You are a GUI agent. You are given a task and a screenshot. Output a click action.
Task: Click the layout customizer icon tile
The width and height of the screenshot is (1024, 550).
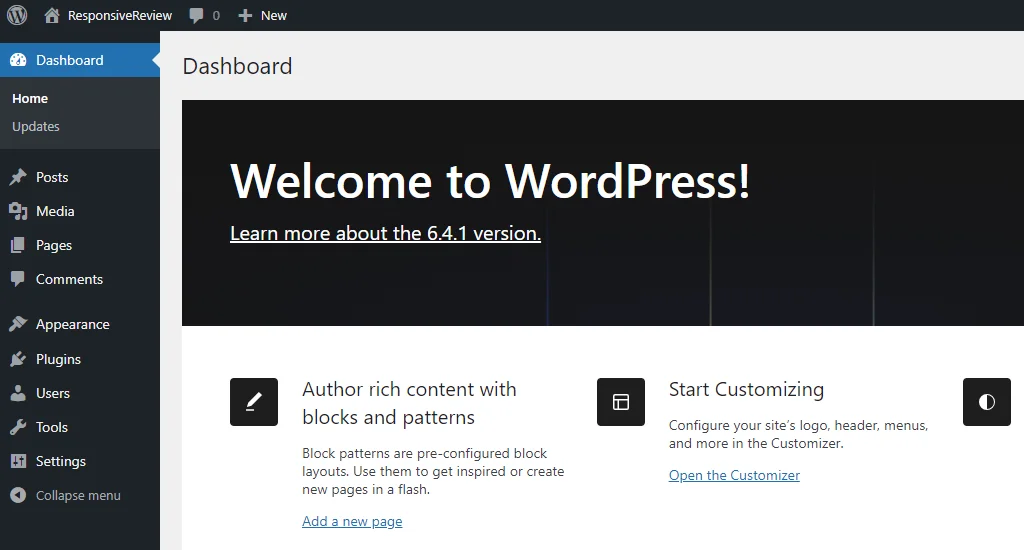[621, 402]
